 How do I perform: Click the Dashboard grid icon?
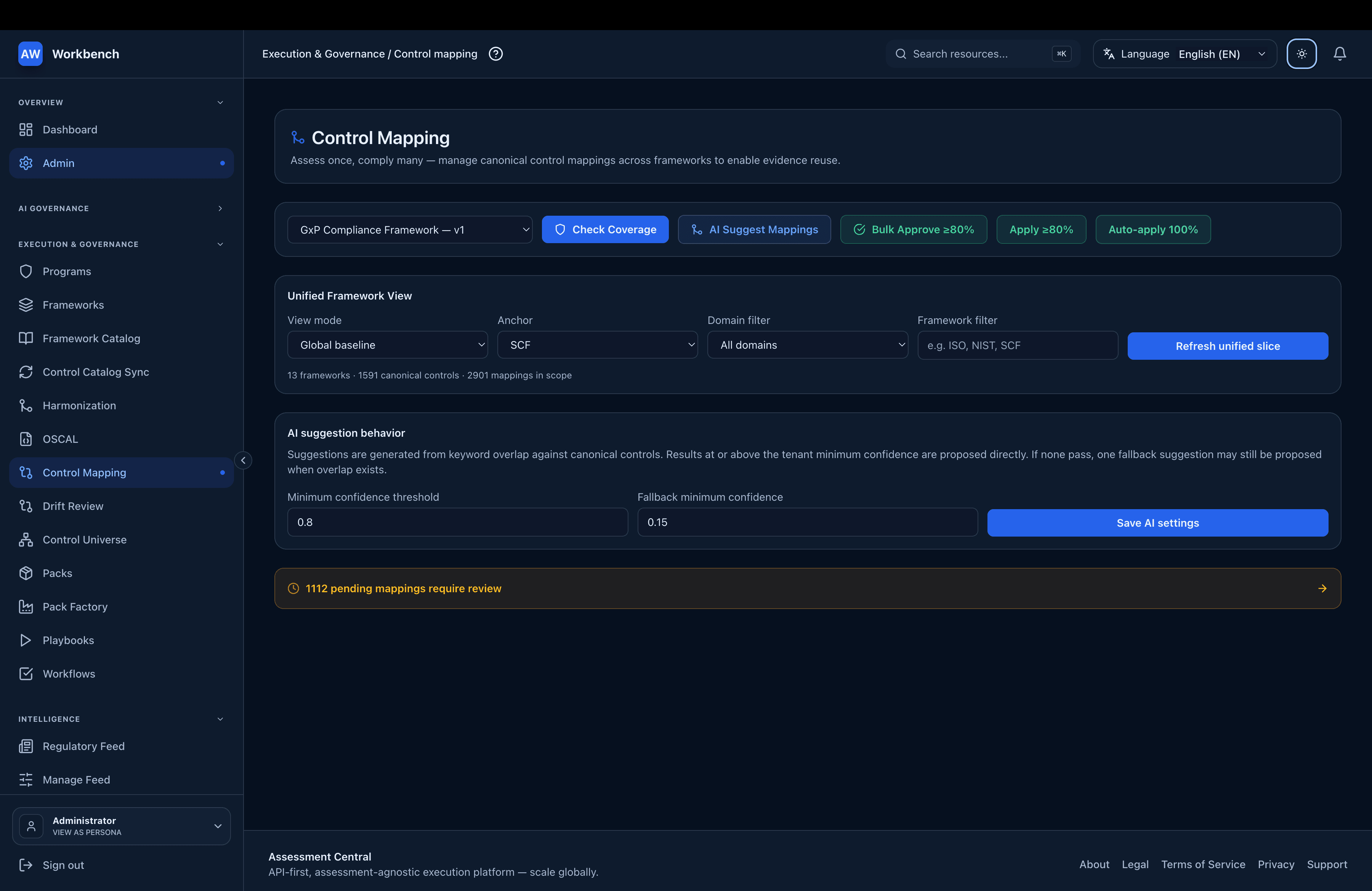click(x=26, y=130)
